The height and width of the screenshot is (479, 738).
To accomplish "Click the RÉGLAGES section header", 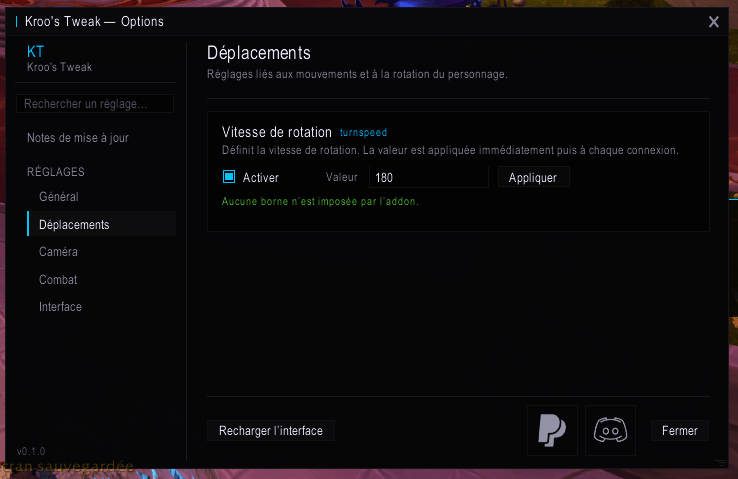I will [56, 172].
